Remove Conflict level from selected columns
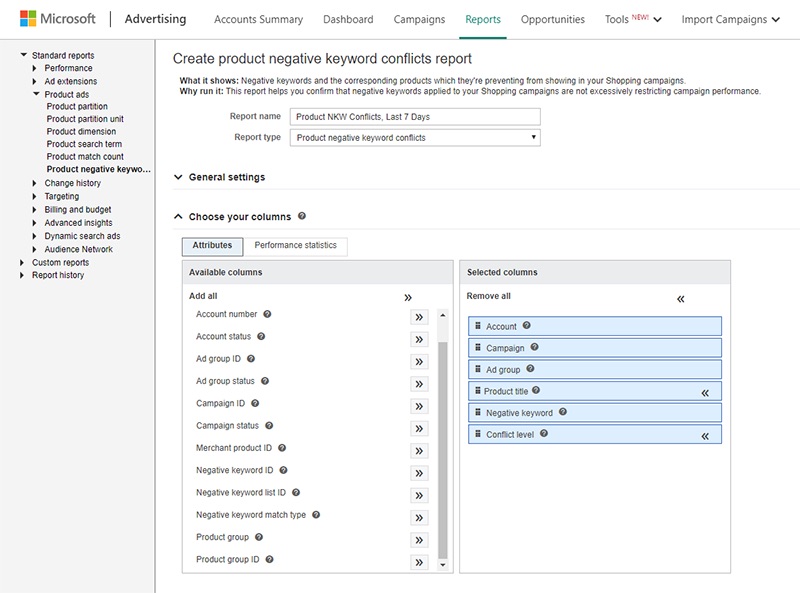 coord(705,436)
